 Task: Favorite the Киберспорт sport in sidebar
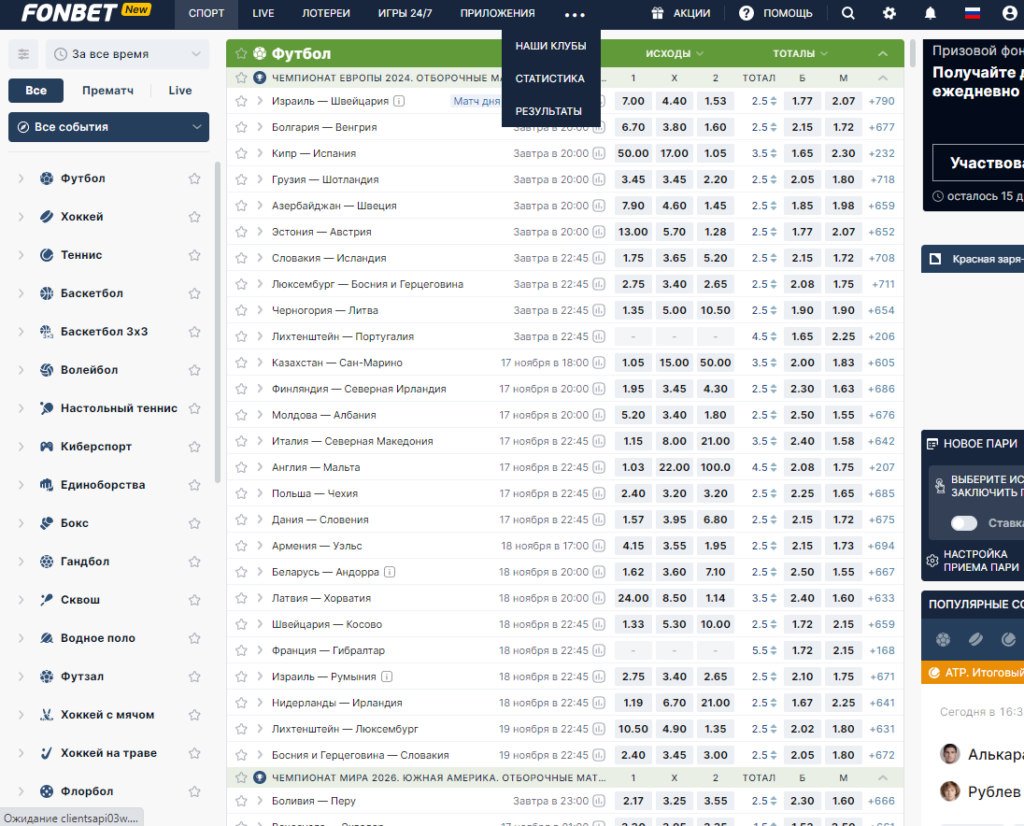[195, 447]
